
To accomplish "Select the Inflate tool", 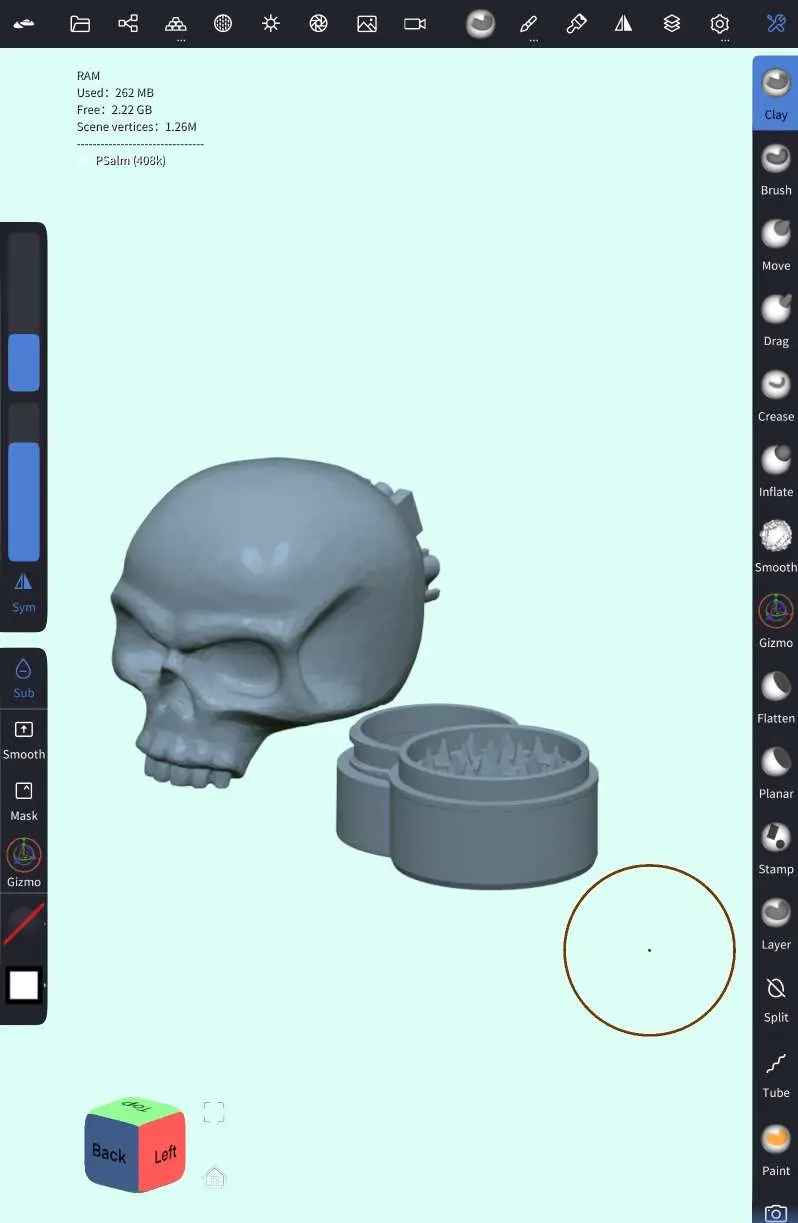I will click(775, 469).
